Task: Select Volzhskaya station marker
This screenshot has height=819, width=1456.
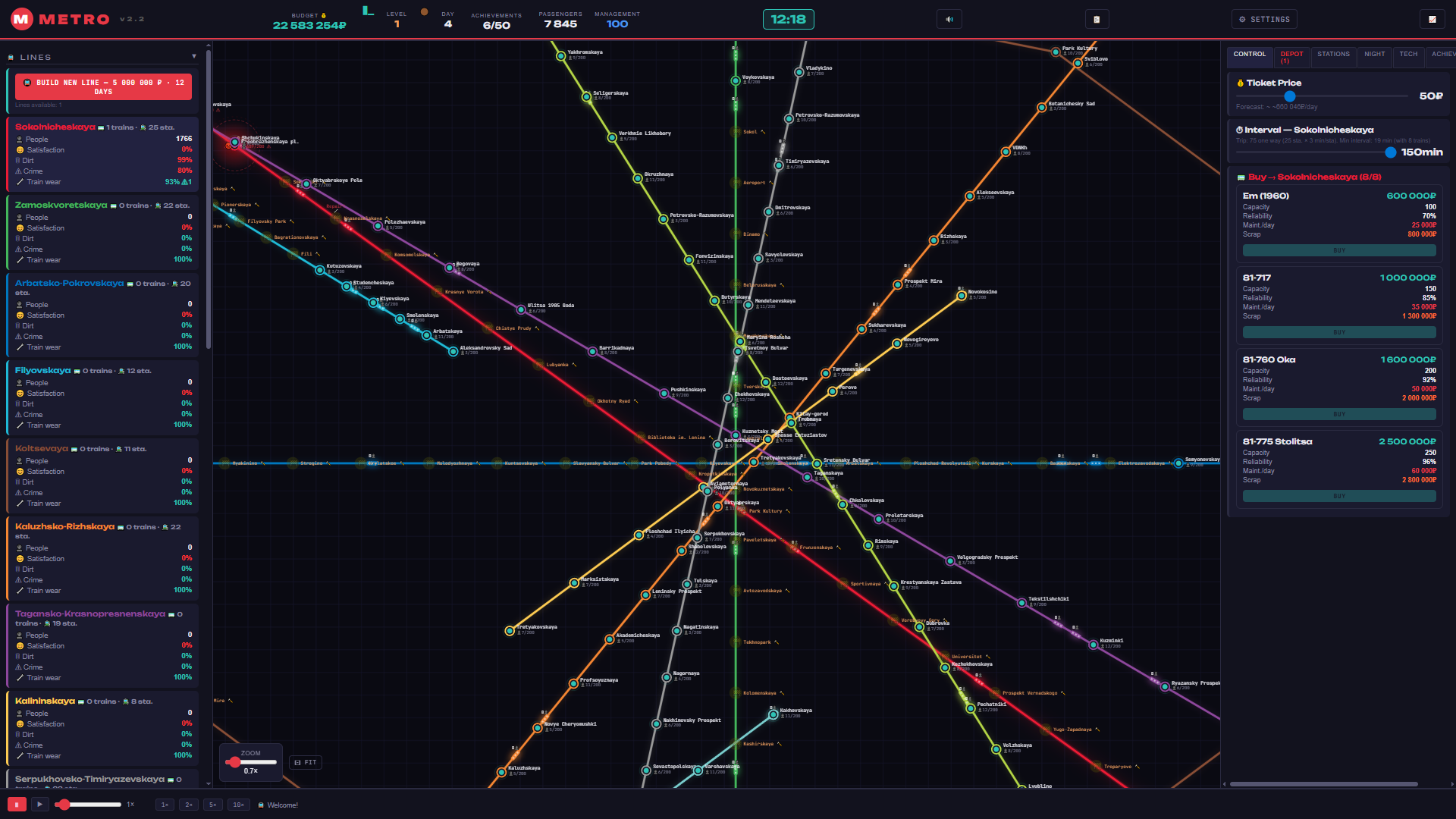Action: click(996, 749)
